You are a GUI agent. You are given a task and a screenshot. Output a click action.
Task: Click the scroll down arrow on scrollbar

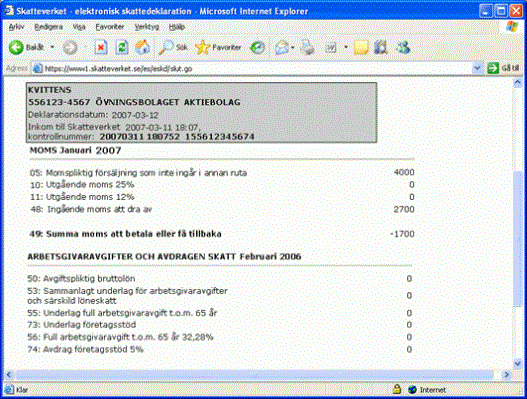coord(518,363)
